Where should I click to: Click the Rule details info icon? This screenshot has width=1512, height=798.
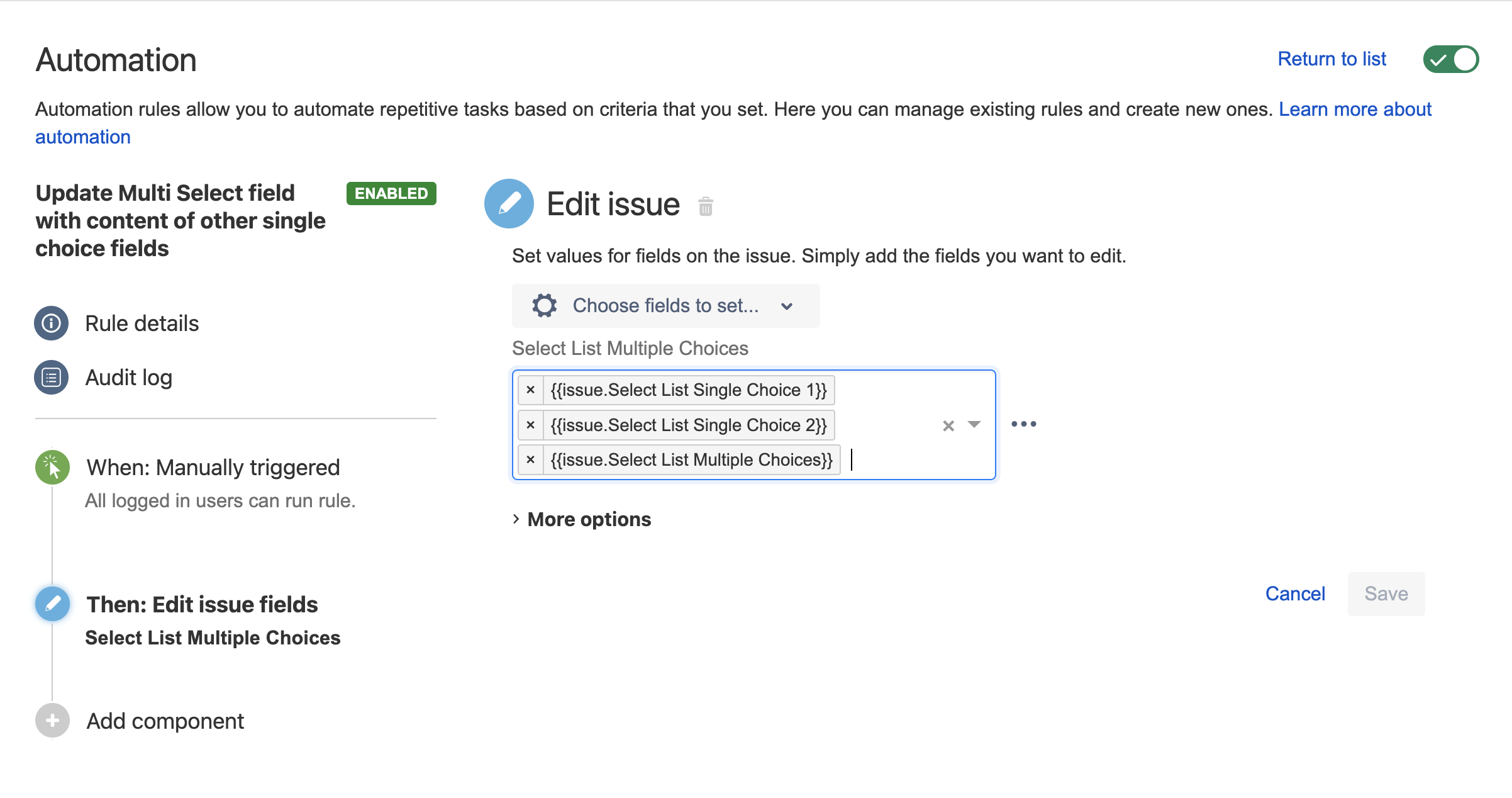pyautogui.click(x=51, y=323)
